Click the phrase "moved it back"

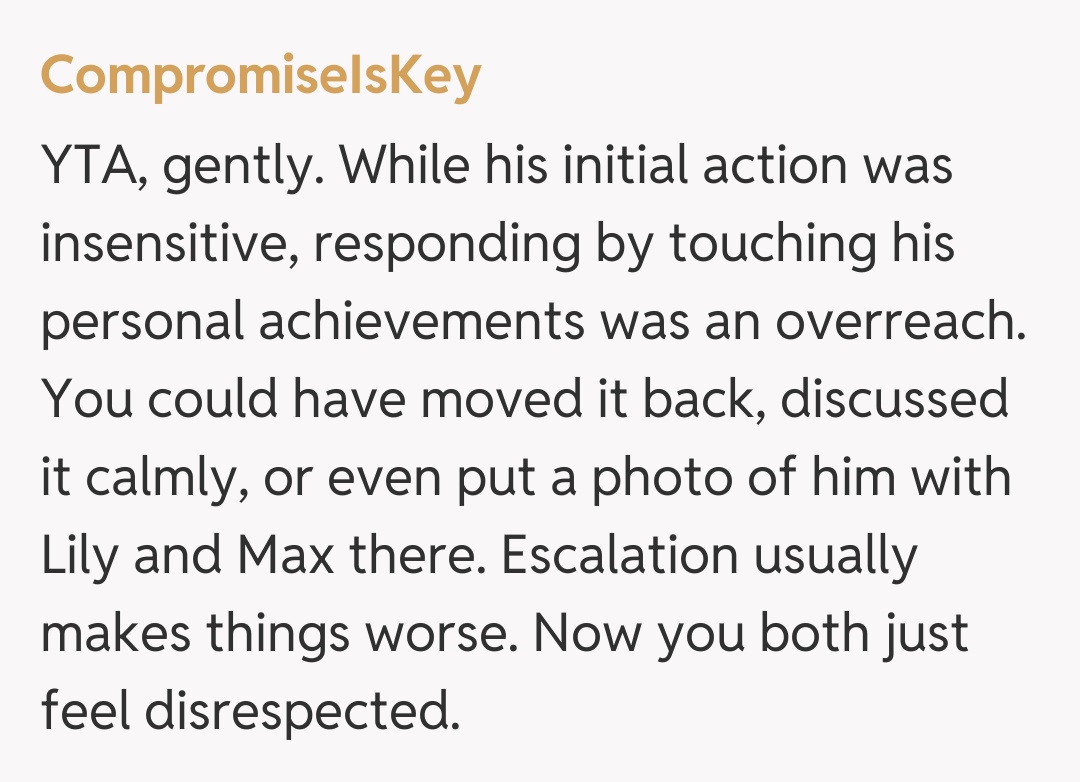[590, 401]
